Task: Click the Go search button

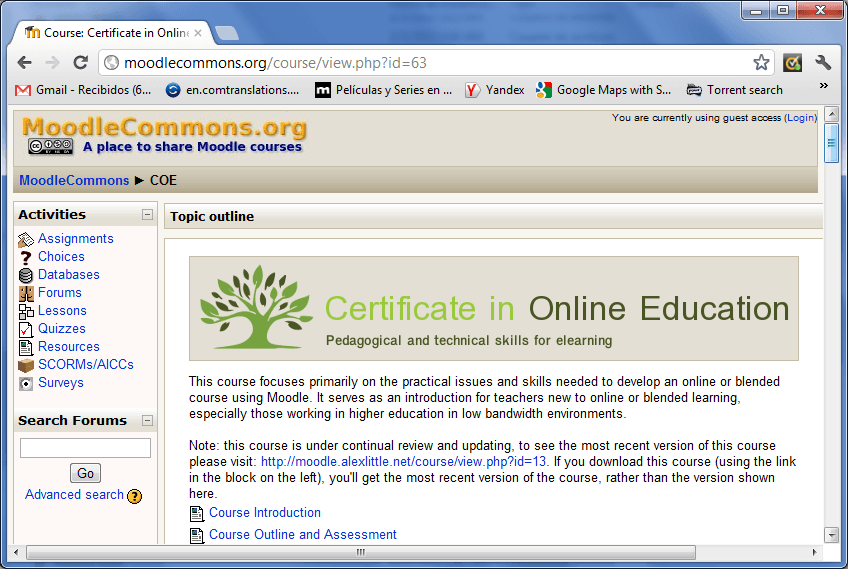Action: point(85,473)
